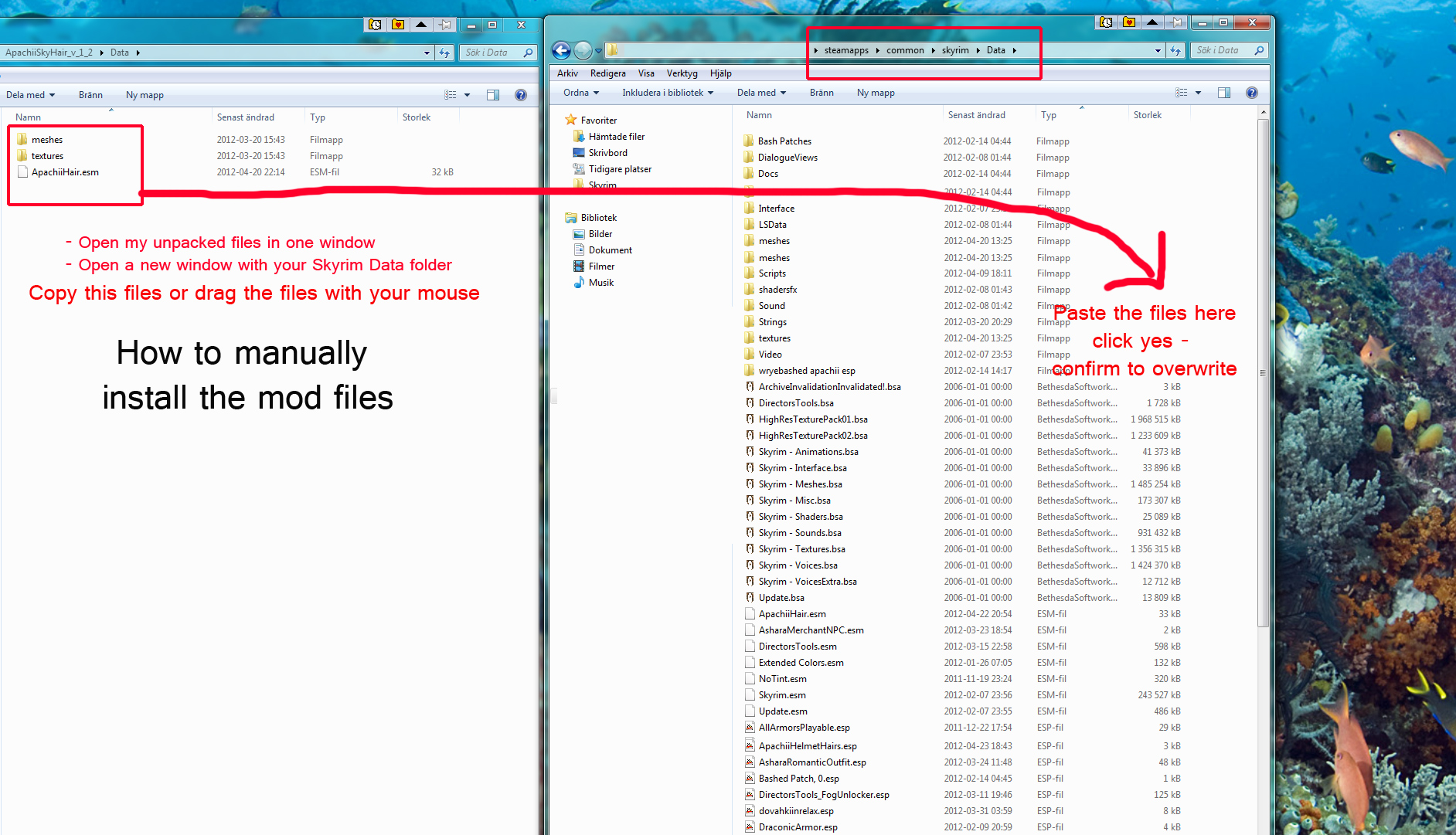Open the view options dropdown arrow in left window
The height and width of the screenshot is (835, 1456).
coord(467,95)
